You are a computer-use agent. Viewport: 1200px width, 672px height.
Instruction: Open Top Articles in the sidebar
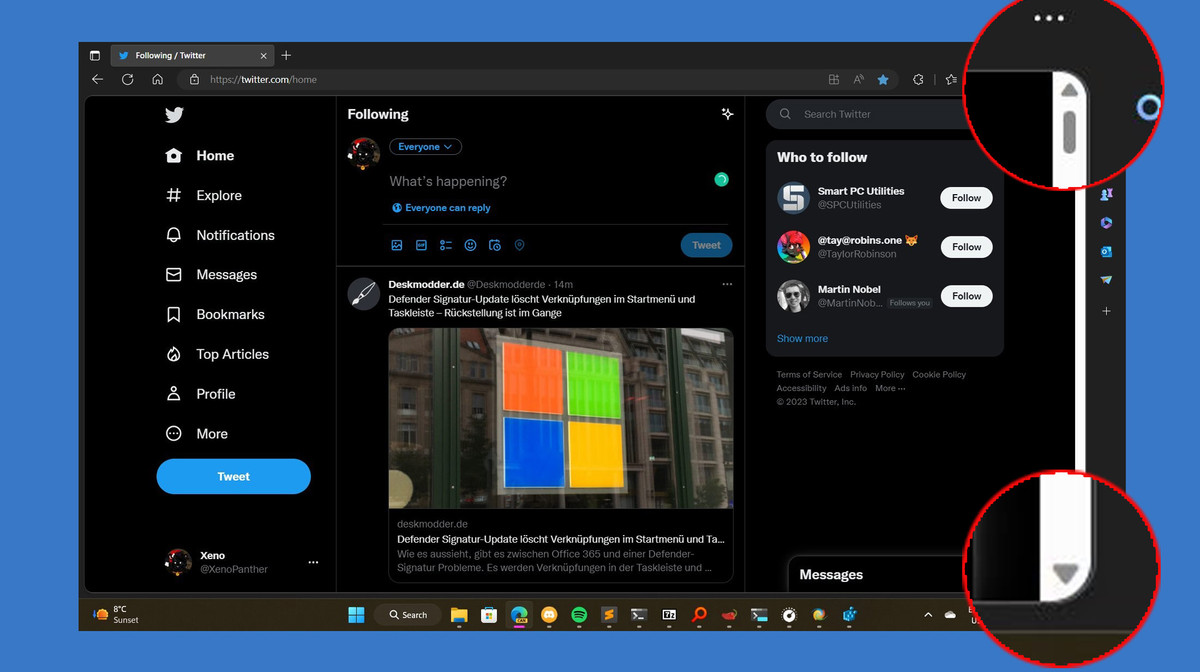pyautogui.click(x=217, y=354)
